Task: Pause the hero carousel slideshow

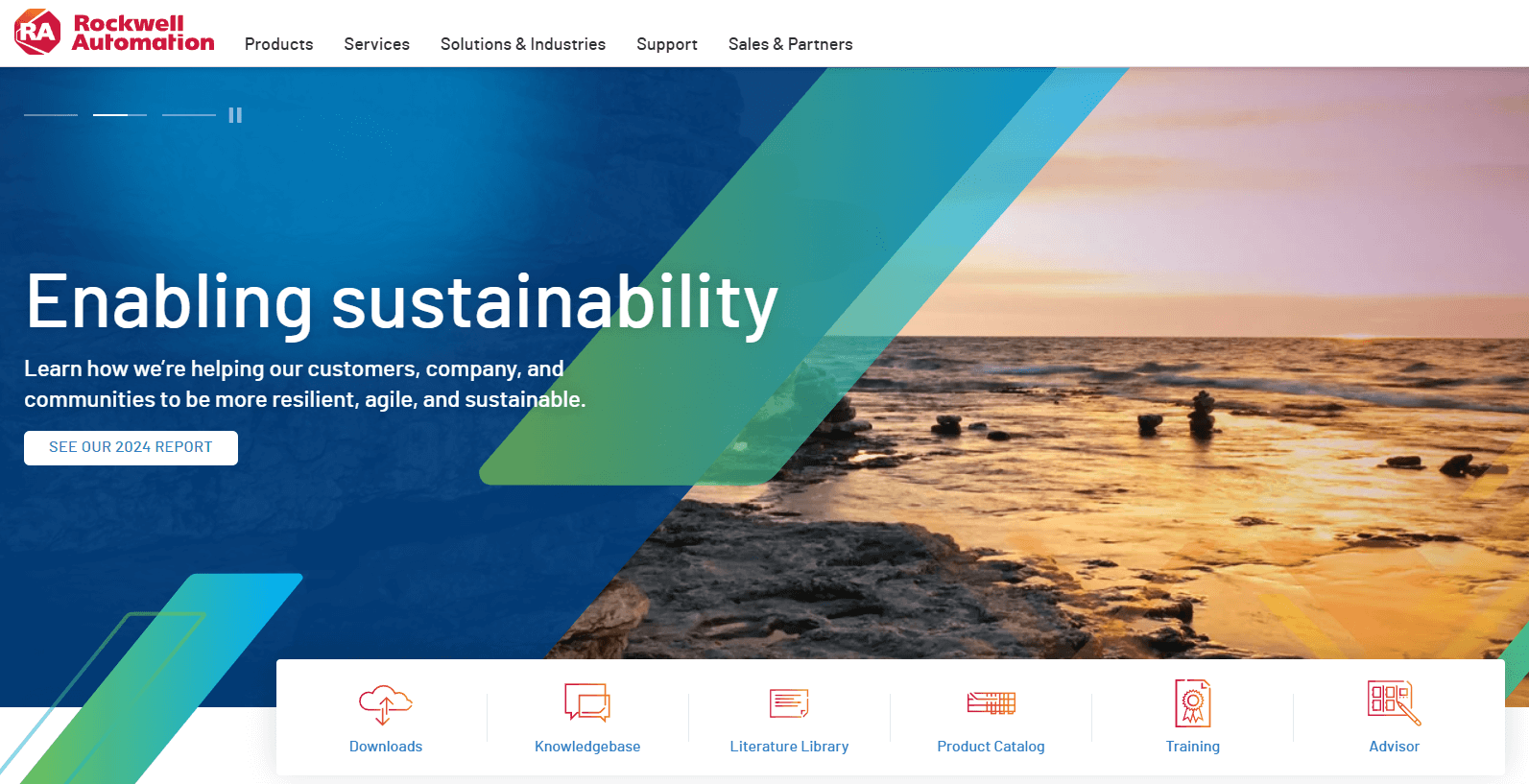Action: coord(235,115)
